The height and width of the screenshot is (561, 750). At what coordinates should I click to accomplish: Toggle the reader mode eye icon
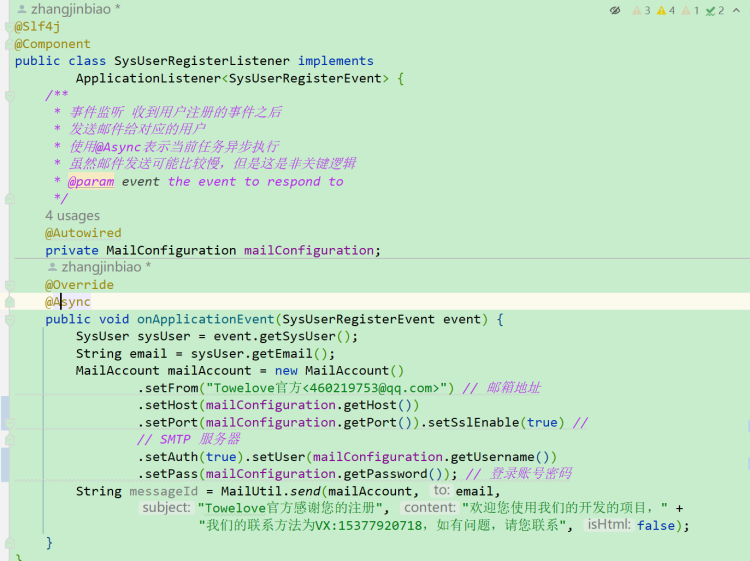(x=615, y=10)
